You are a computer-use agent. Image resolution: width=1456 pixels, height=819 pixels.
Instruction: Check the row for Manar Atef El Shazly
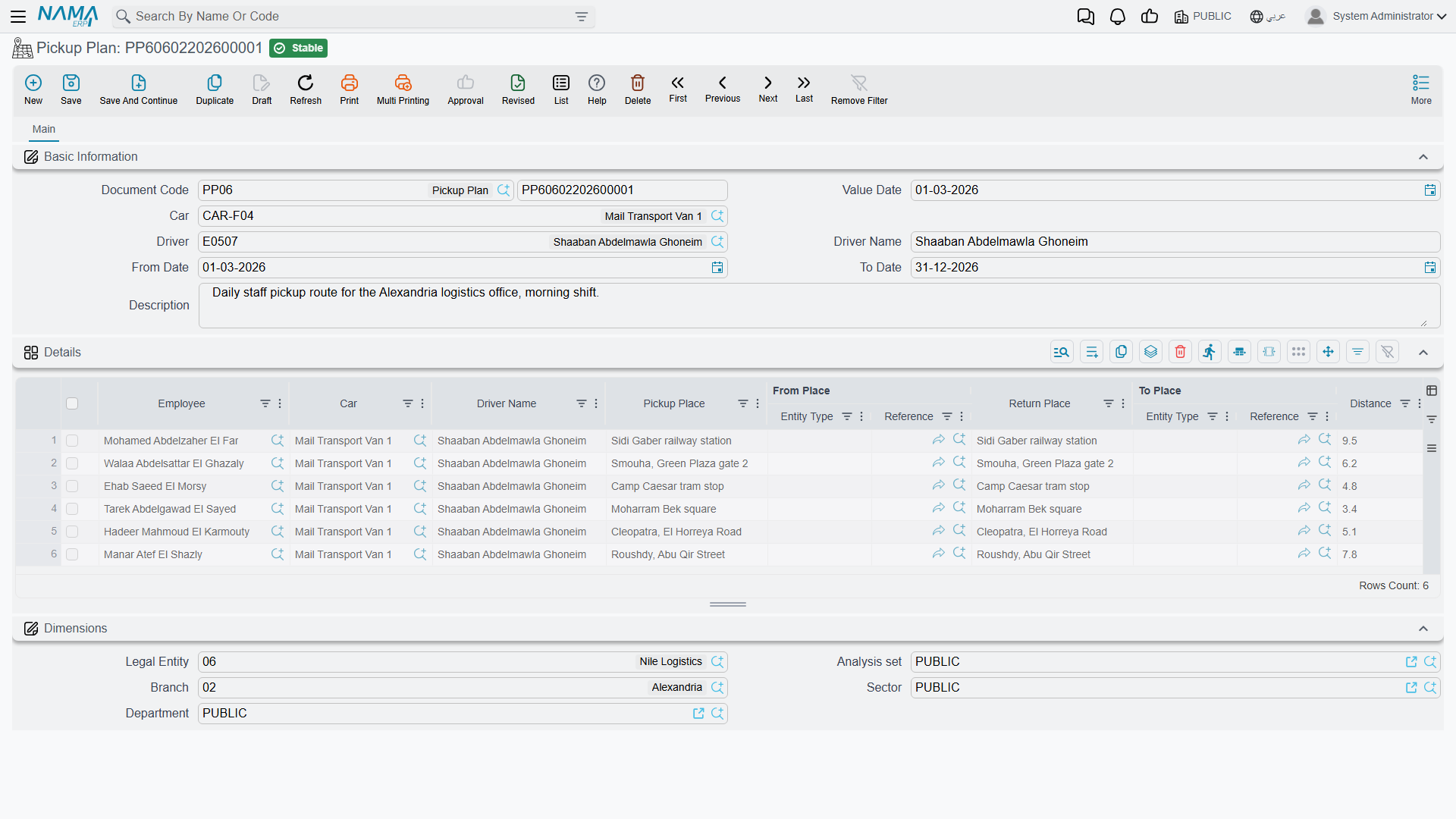72,554
